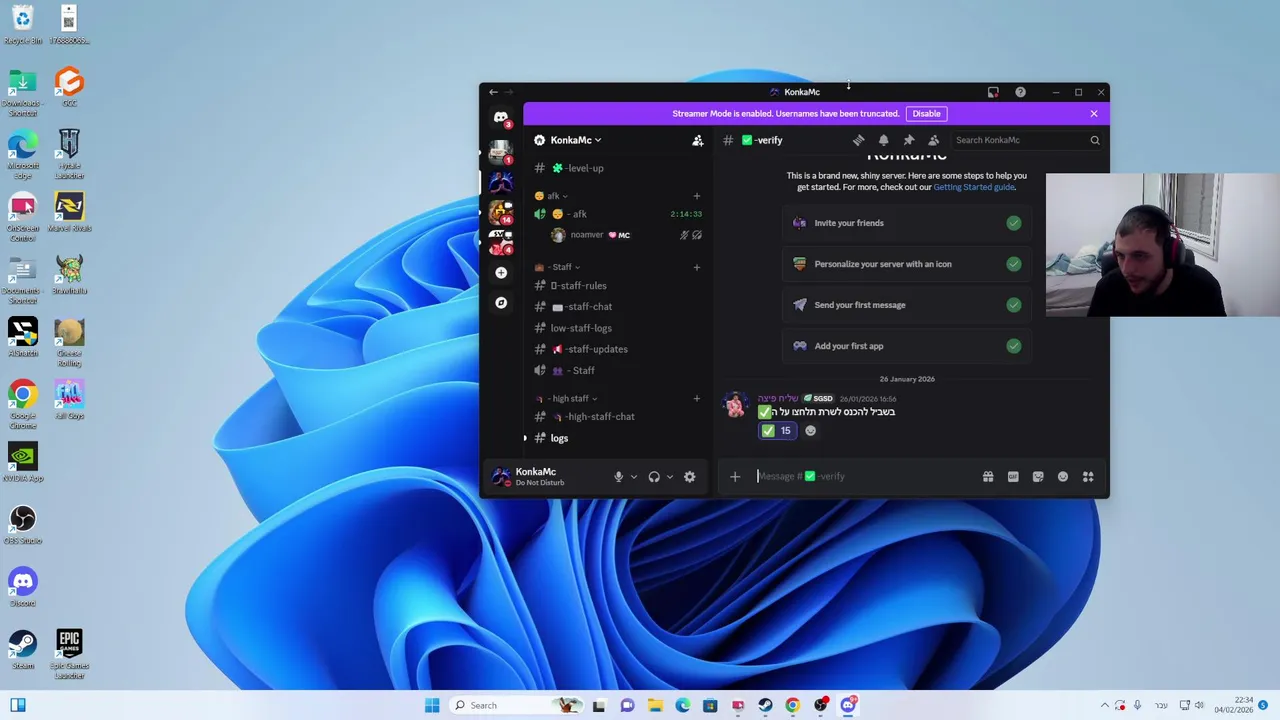Open Windows Start button on taskbar
1280x720 pixels.
click(432, 705)
